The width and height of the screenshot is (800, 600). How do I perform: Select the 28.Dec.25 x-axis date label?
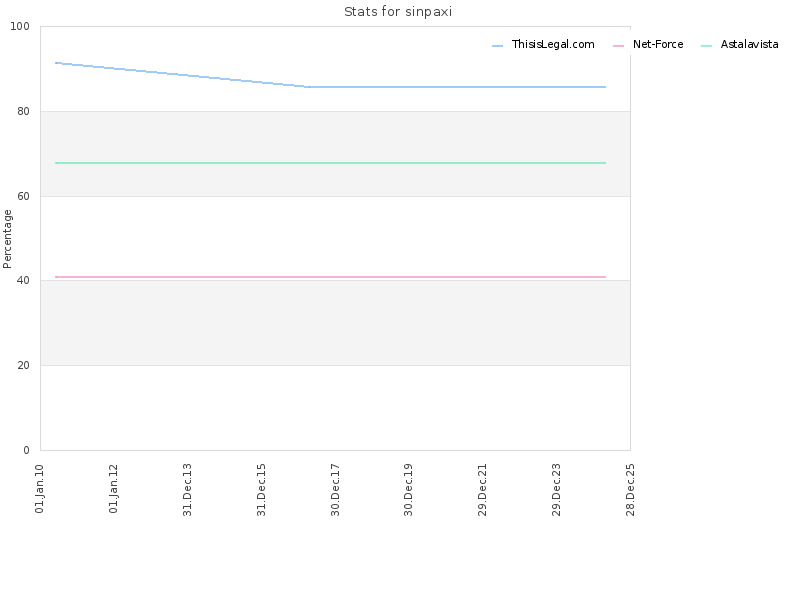point(630,490)
